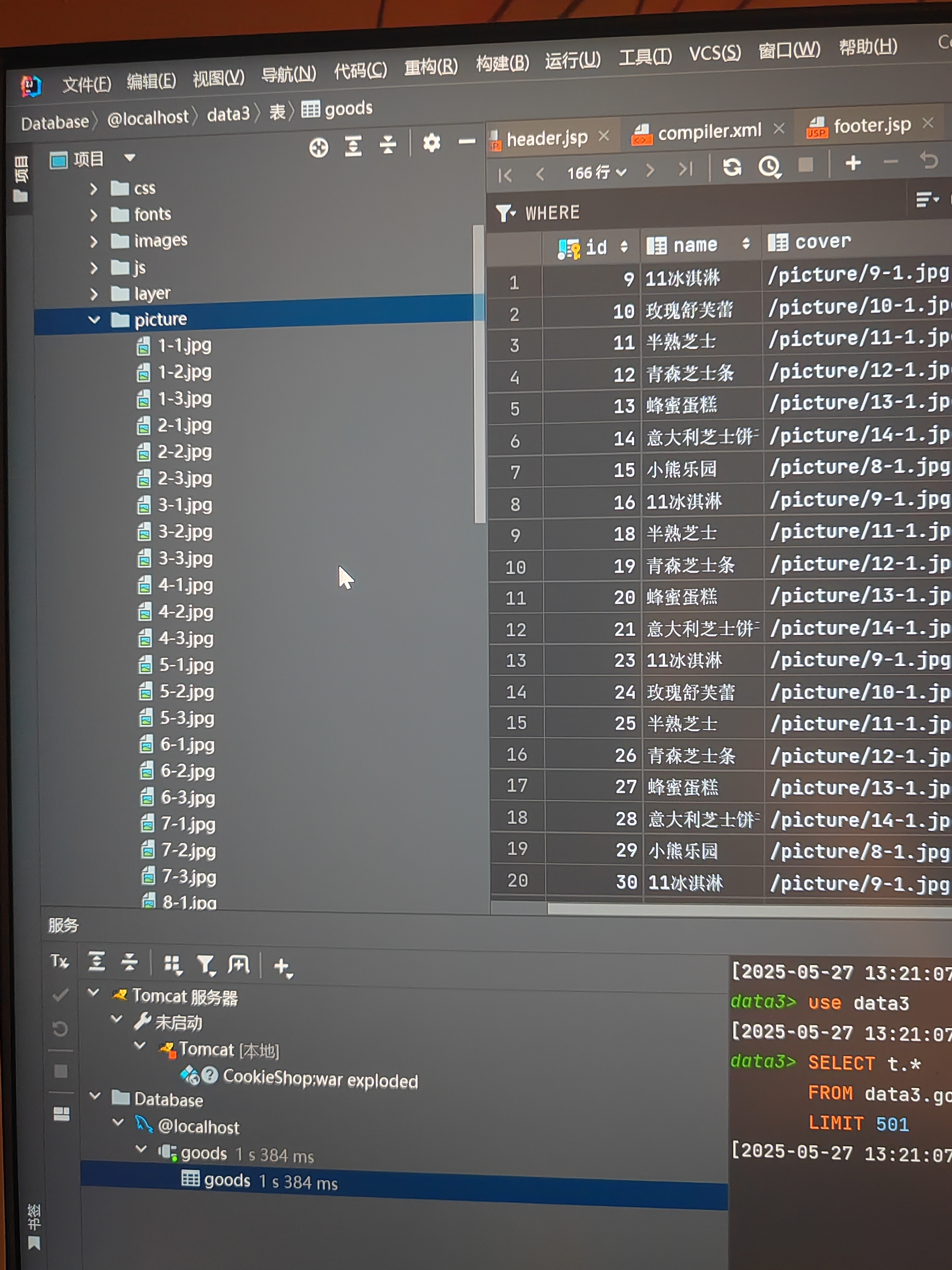
Task: Open the 运行(U) menu
Action: pos(572,60)
